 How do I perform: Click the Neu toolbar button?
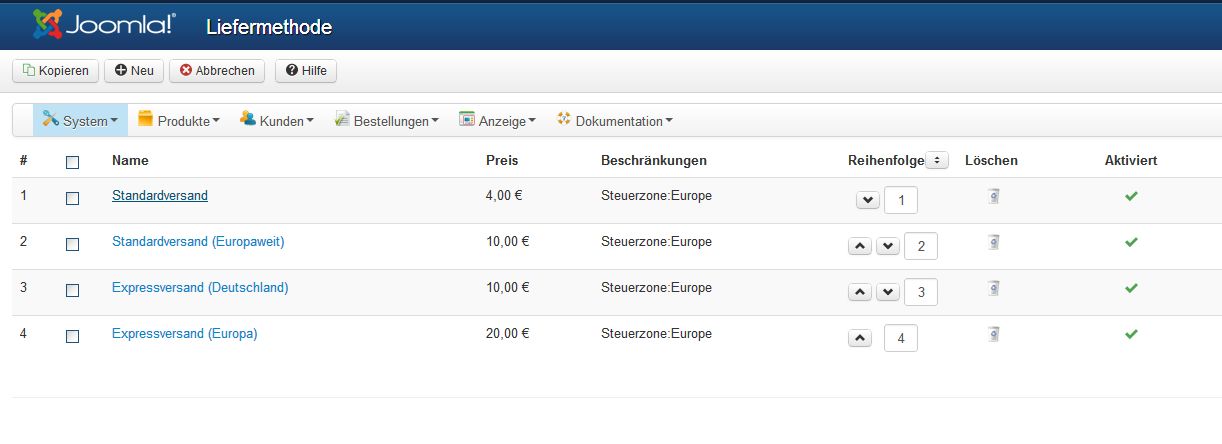pyautogui.click(x=134, y=70)
